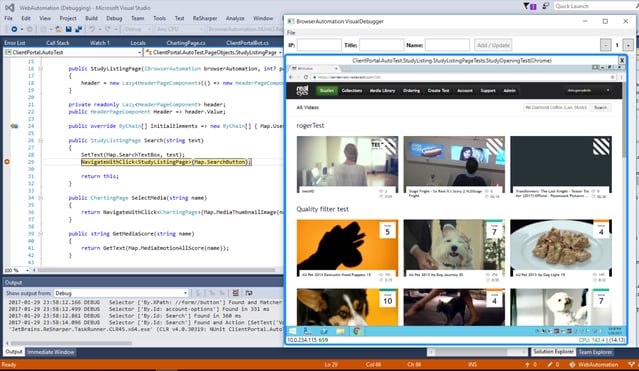Open the ReSharper menu

(x=205, y=18)
